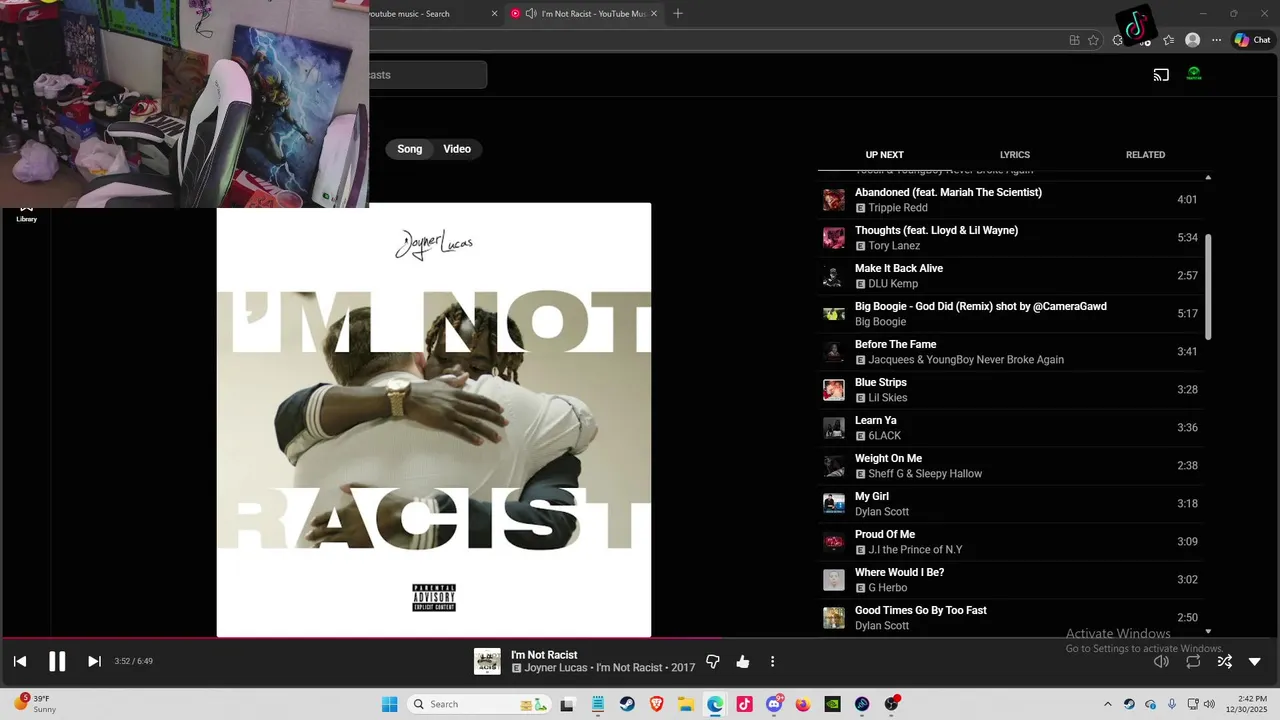
Task: Pause the current song
Action: pos(57,661)
